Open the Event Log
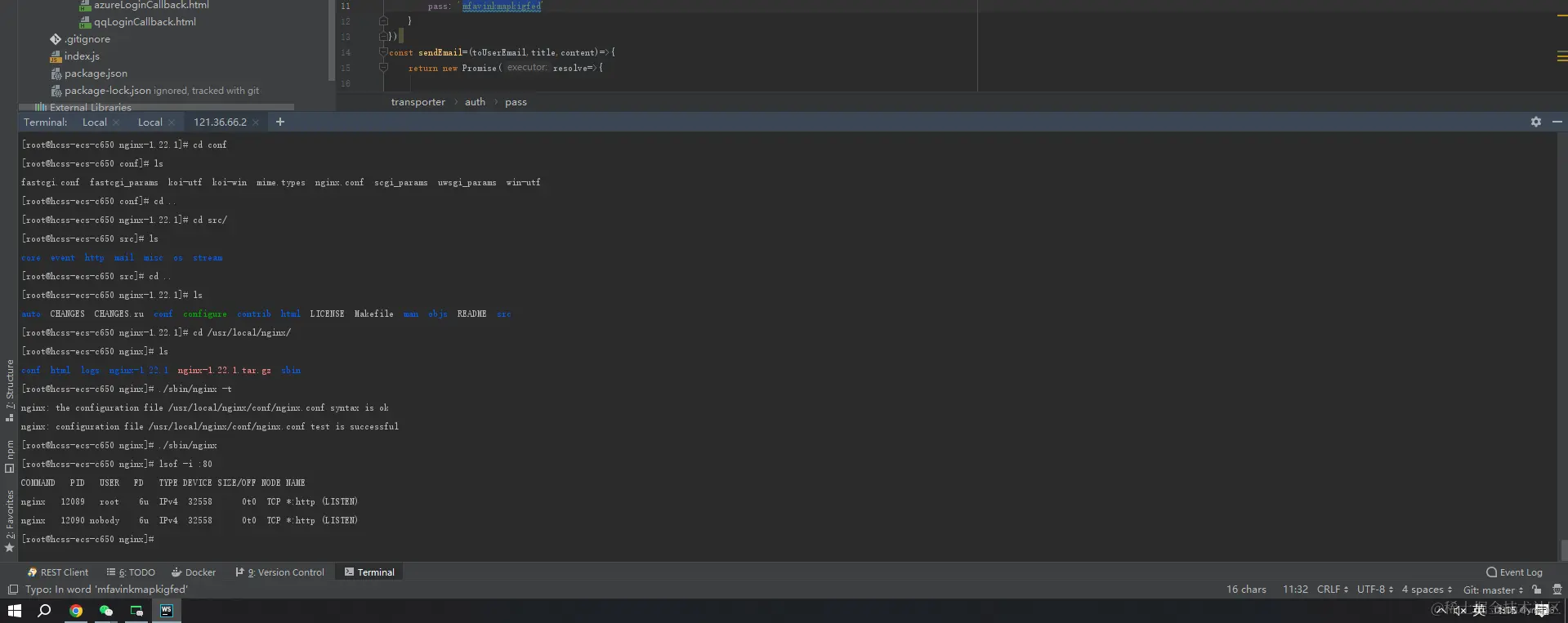The width and height of the screenshot is (1568, 623). (1514, 572)
